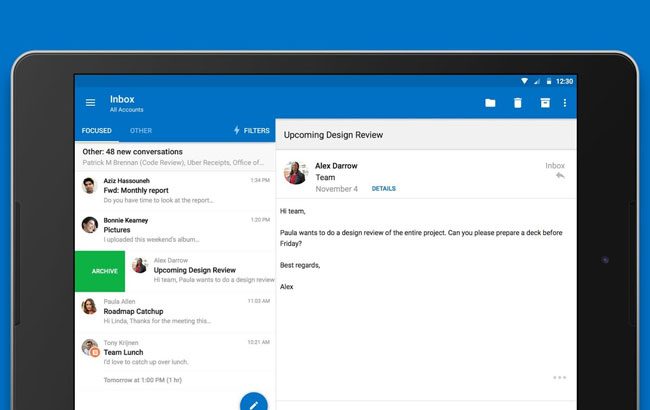Image resolution: width=650 pixels, height=410 pixels.
Task: Tap Bonnie Kearney's avatar
Action: (90, 225)
